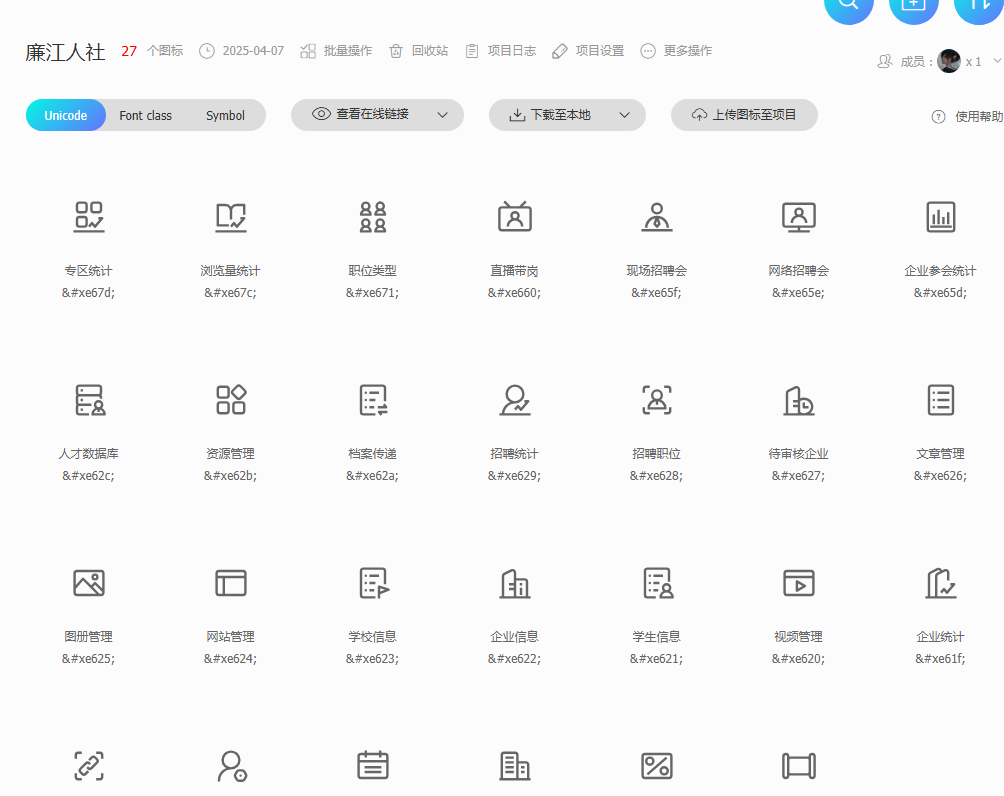Select the 直播带岗 TV icon
The height and width of the screenshot is (796, 1004).
(514, 216)
